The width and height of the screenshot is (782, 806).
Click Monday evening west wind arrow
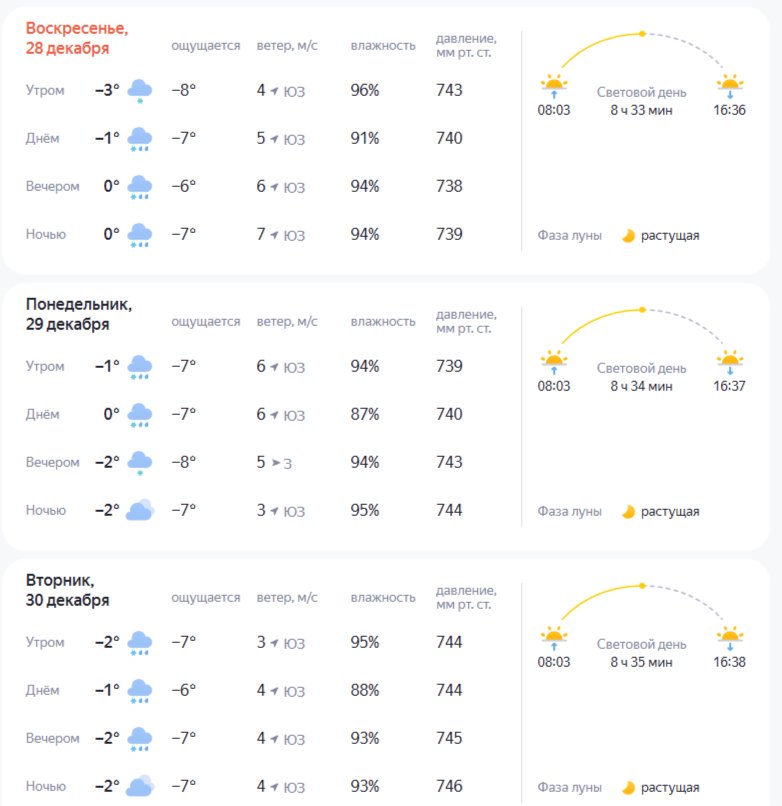click(276, 463)
